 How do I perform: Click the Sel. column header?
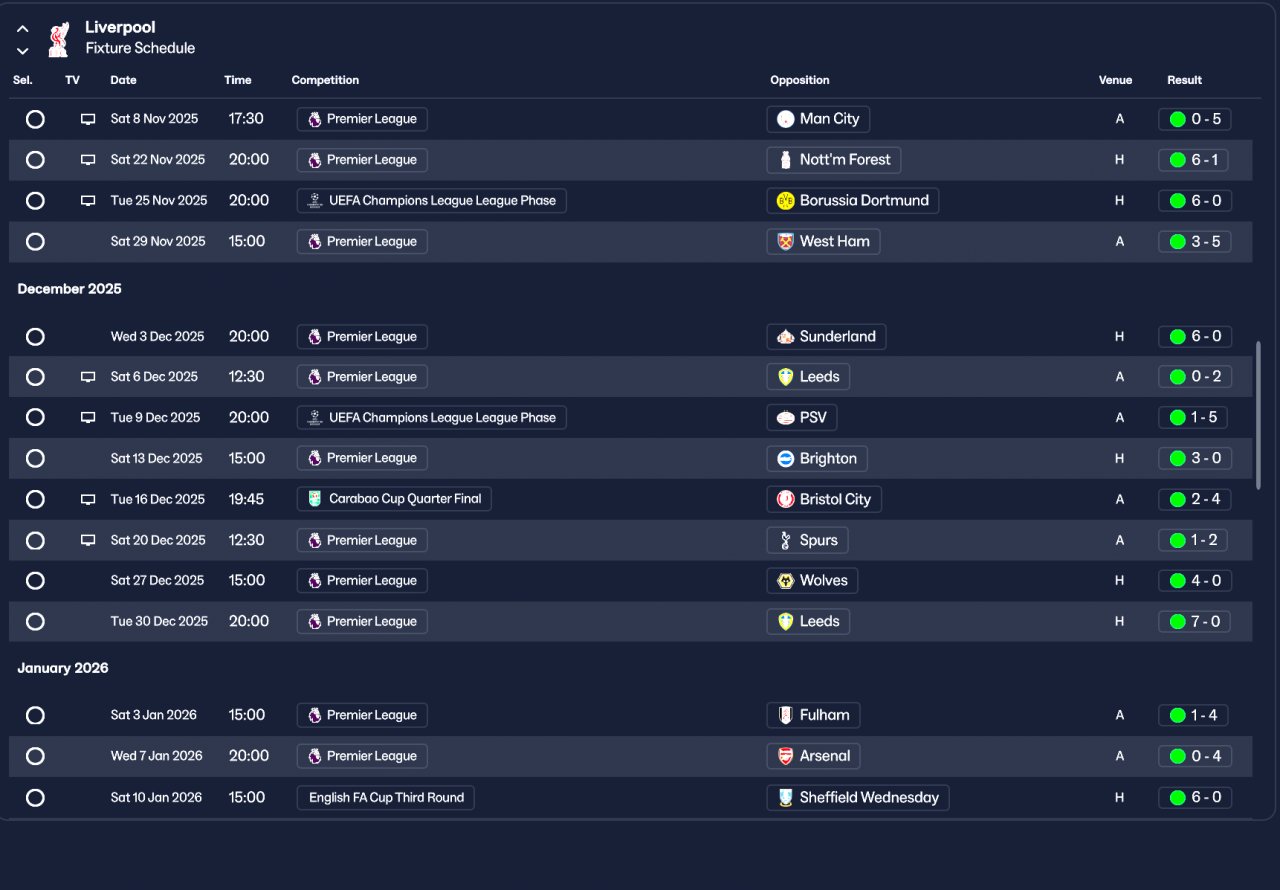click(x=23, y=80)
